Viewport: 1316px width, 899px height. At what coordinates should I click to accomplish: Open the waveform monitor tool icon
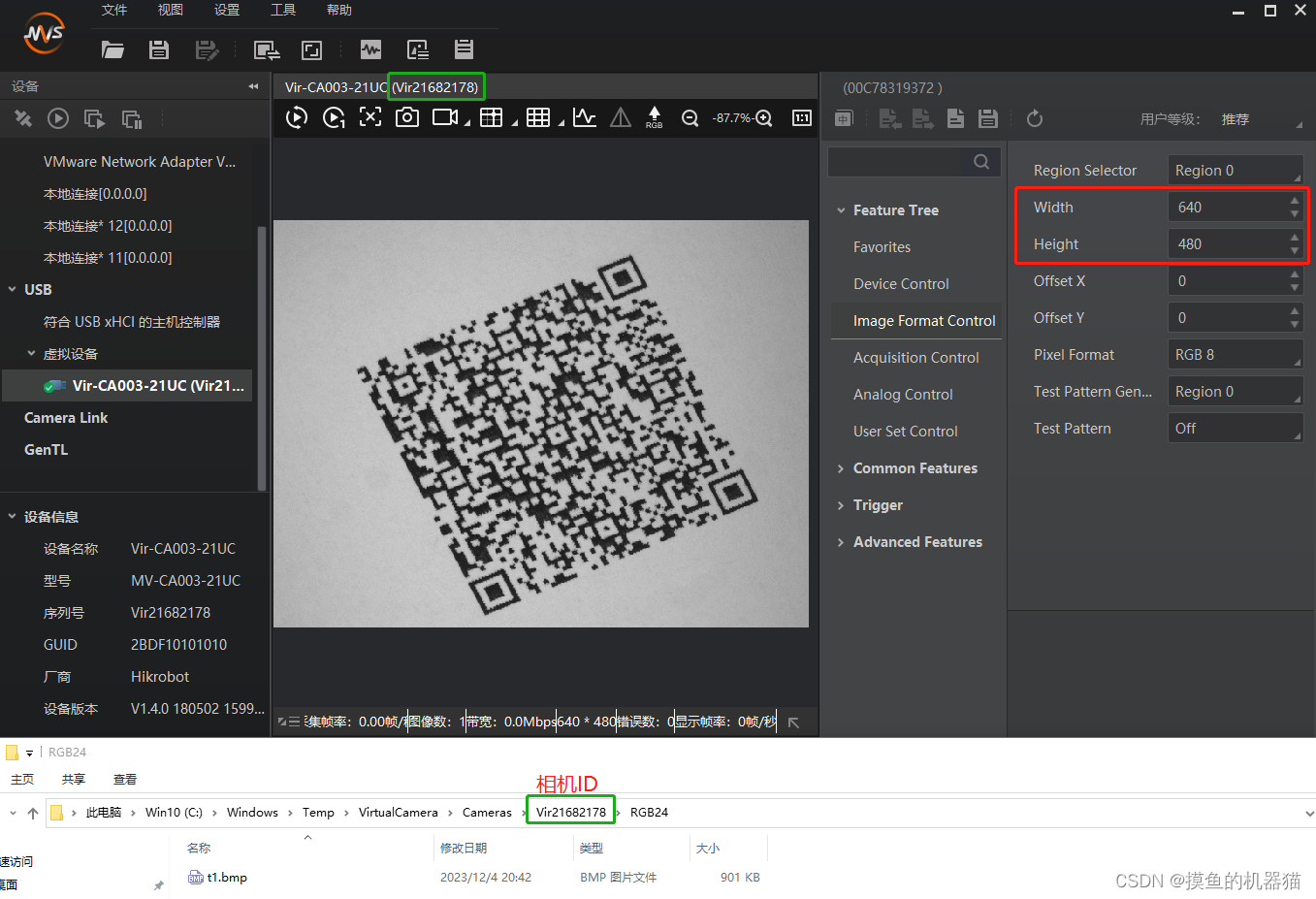pyautogui.click(x=370, y=49)
